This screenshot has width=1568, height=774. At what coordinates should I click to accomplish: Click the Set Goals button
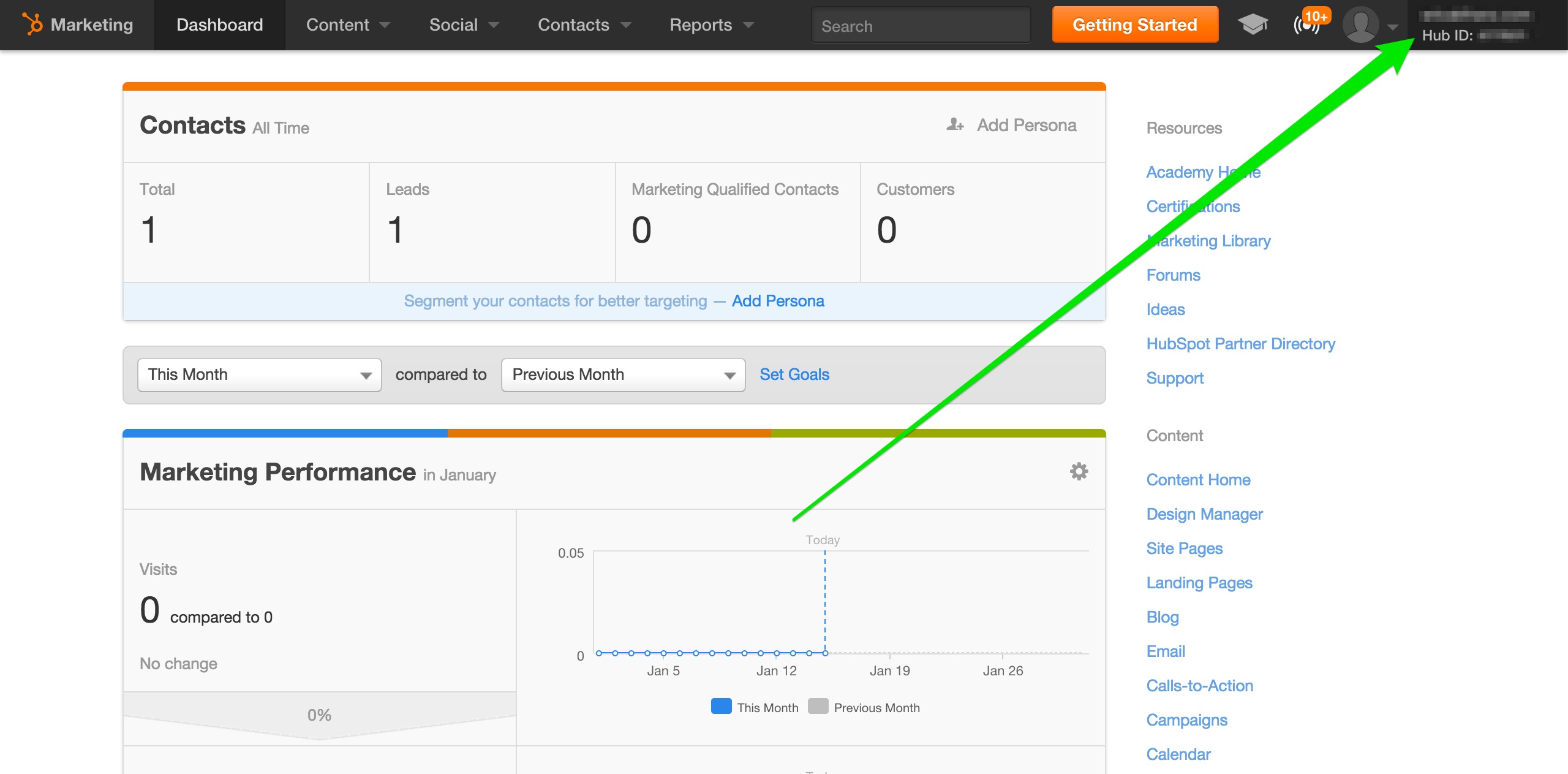point(794,374)
